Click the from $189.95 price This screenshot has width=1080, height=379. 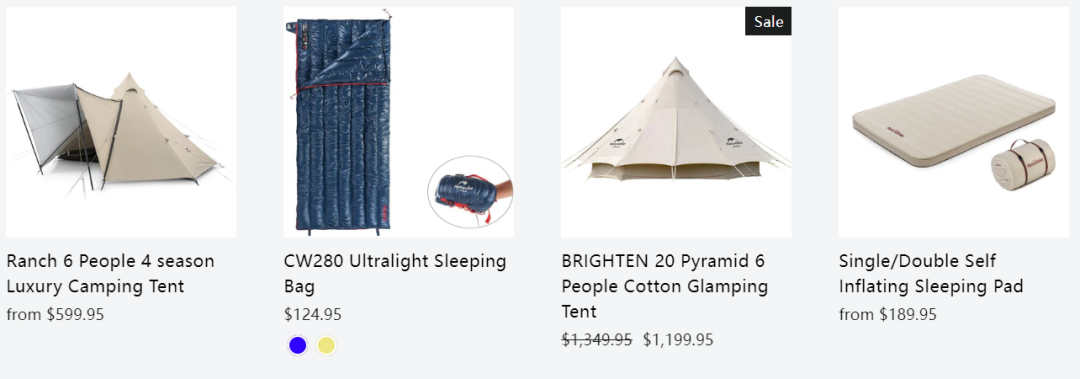(888, 315)
